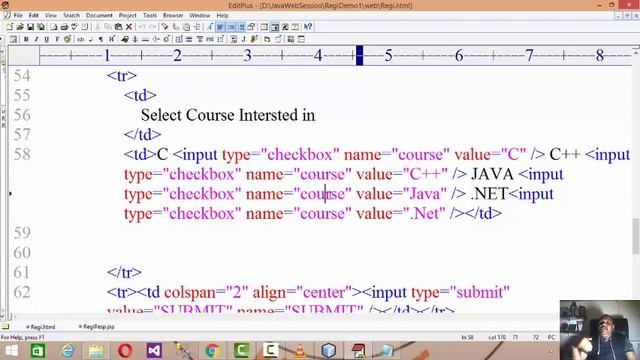The height and width of the screenshot is (360, 640).
Task: Open Visual Studio from the taskbar
Action: [x=154, y=351]
